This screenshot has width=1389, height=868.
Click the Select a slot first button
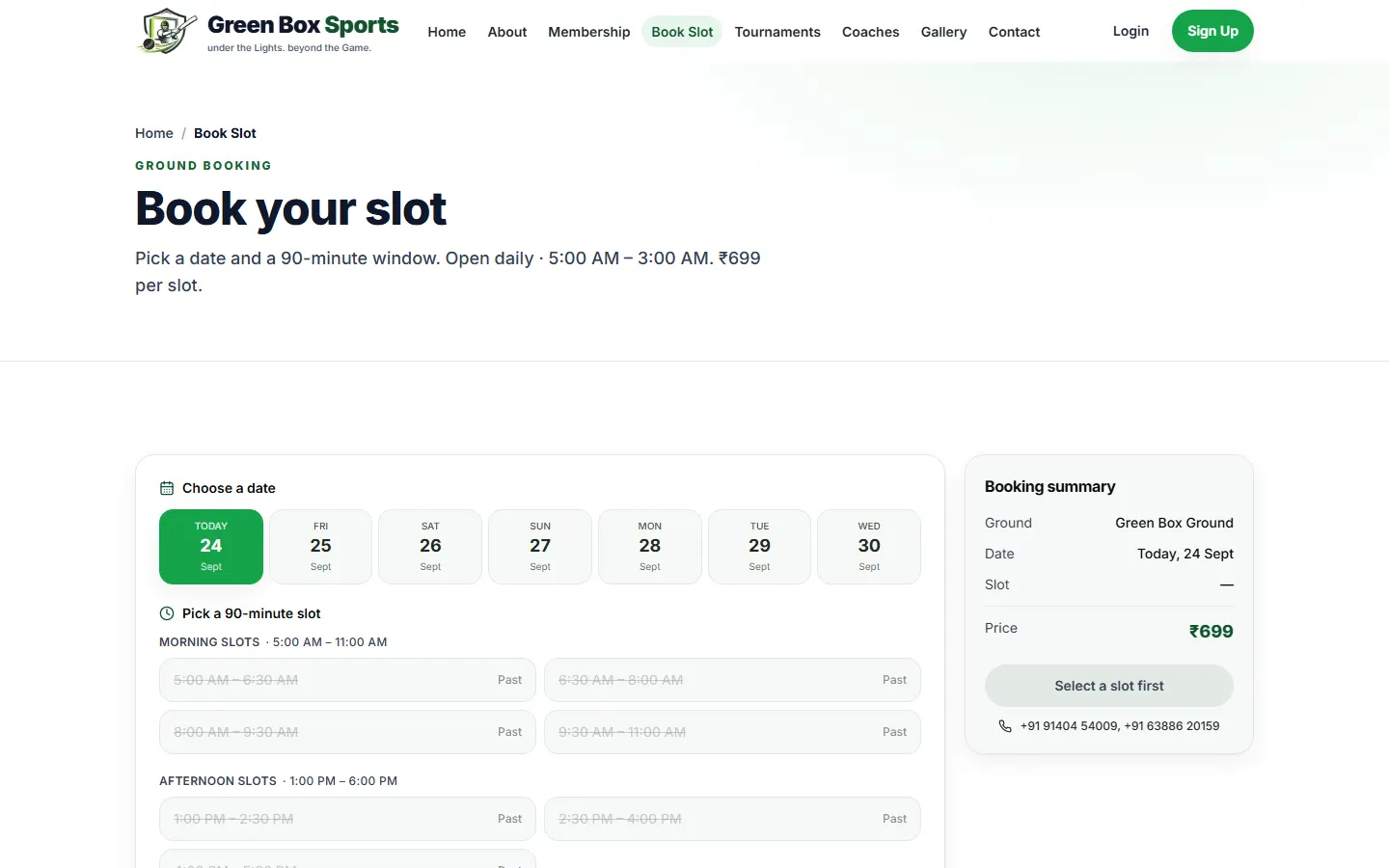pyautogui.click(x=1109, y=686)
